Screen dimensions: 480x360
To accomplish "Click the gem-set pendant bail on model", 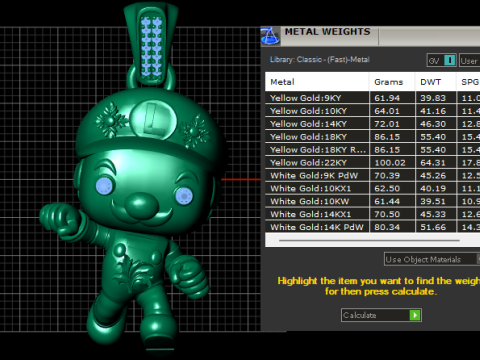I will (x=151, y=45).
